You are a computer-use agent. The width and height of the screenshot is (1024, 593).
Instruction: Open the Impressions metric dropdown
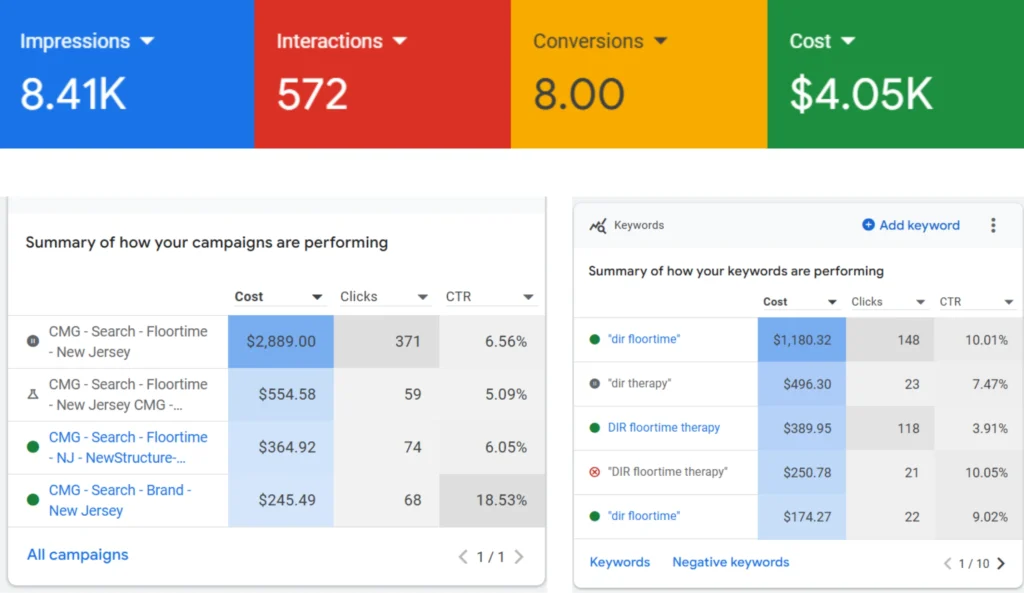(x=147, y=41)
